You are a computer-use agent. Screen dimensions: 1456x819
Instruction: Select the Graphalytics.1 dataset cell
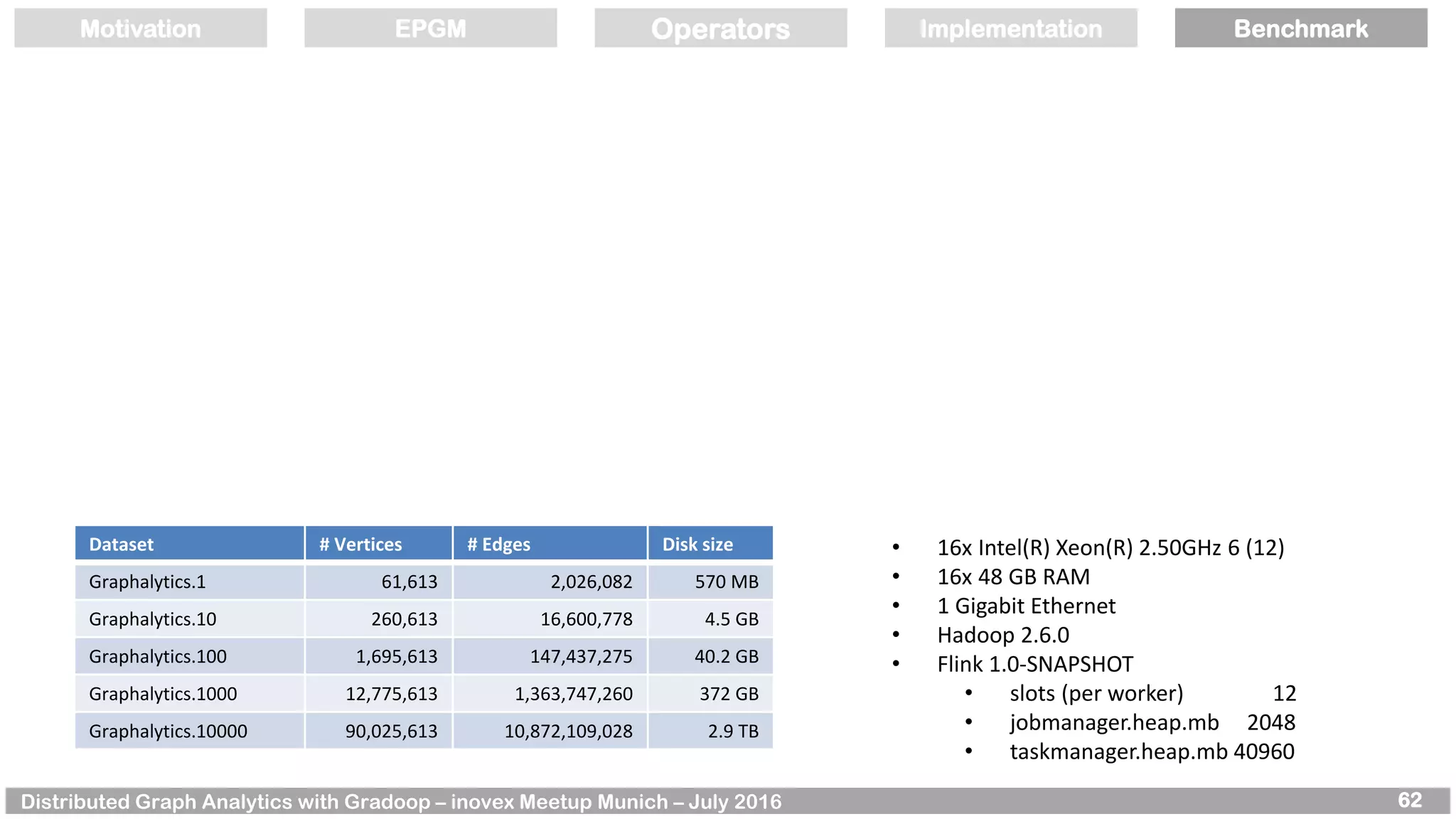coord(190,582)
